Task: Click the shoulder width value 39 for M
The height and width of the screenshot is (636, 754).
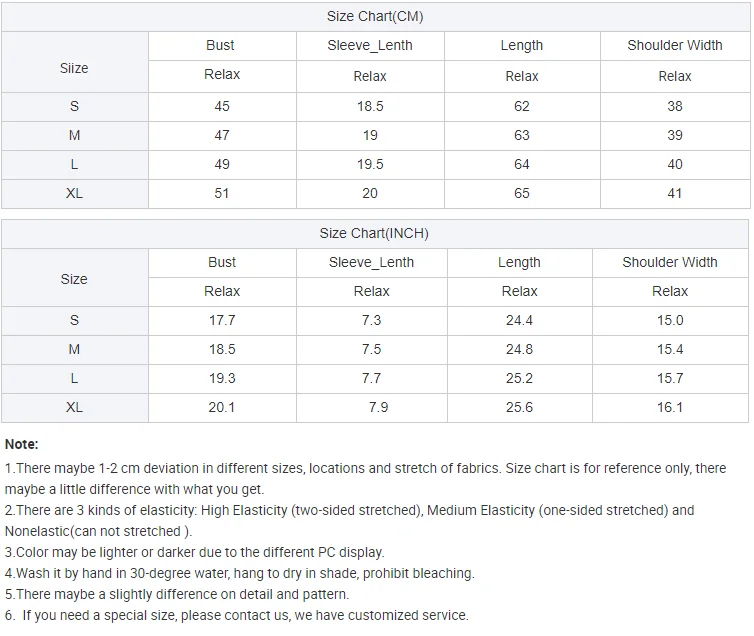Action: pos(675,135)
